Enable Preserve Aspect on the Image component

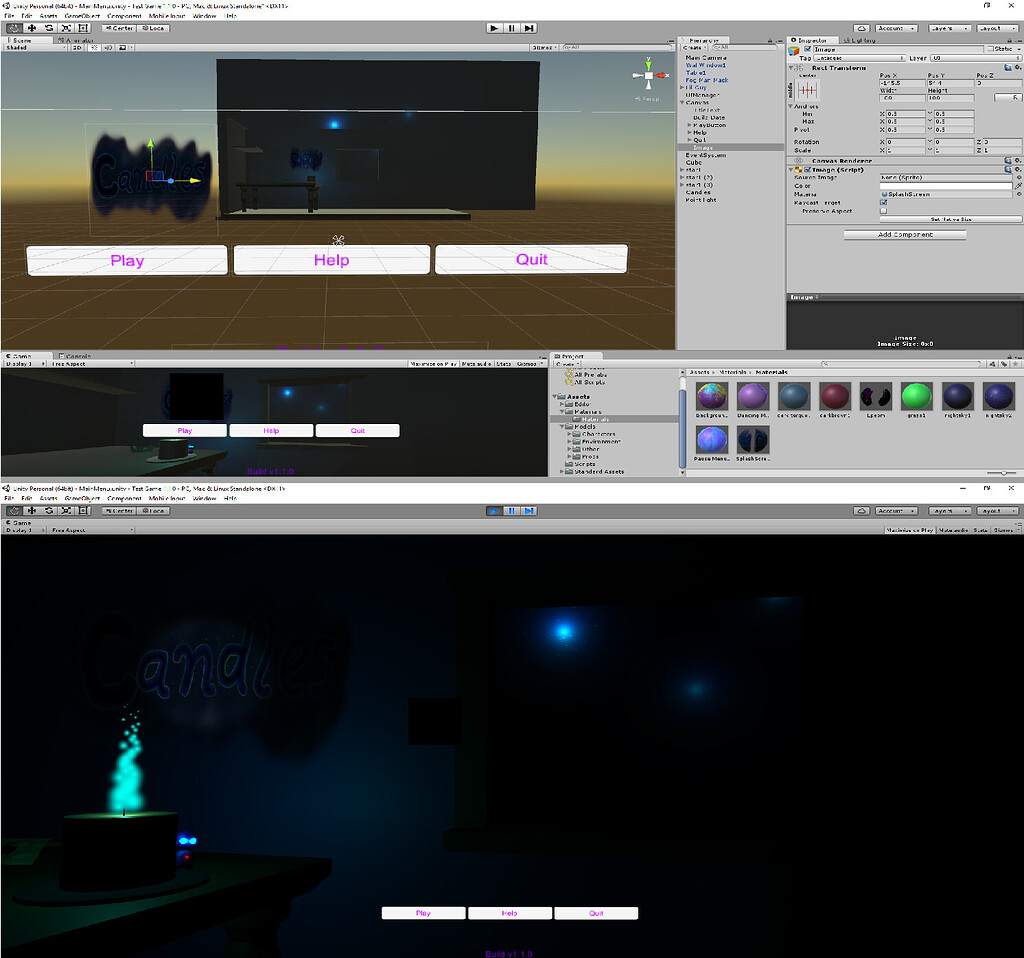[885, 212]
